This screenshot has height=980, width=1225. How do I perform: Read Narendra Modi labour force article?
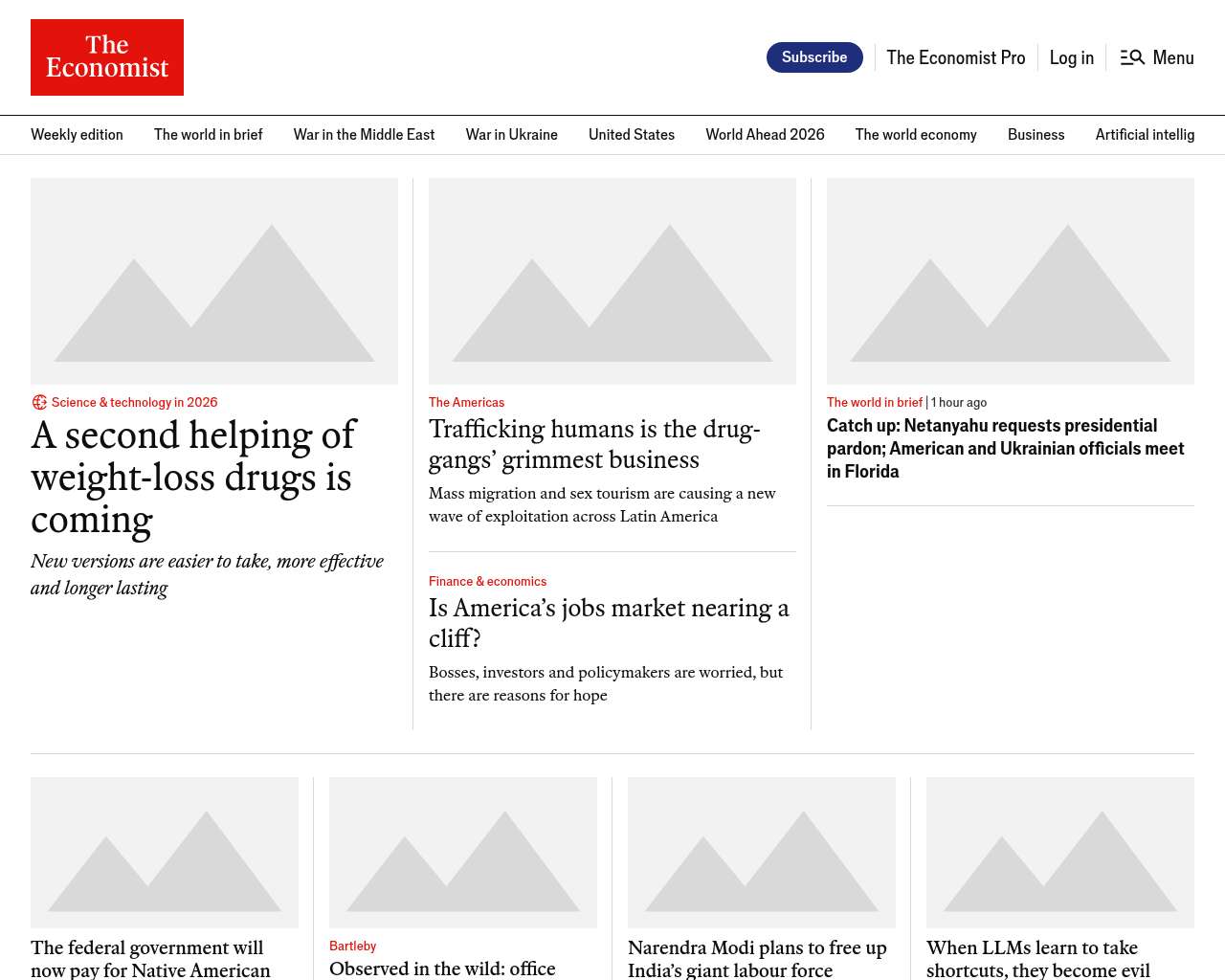(x=757, y=958)
